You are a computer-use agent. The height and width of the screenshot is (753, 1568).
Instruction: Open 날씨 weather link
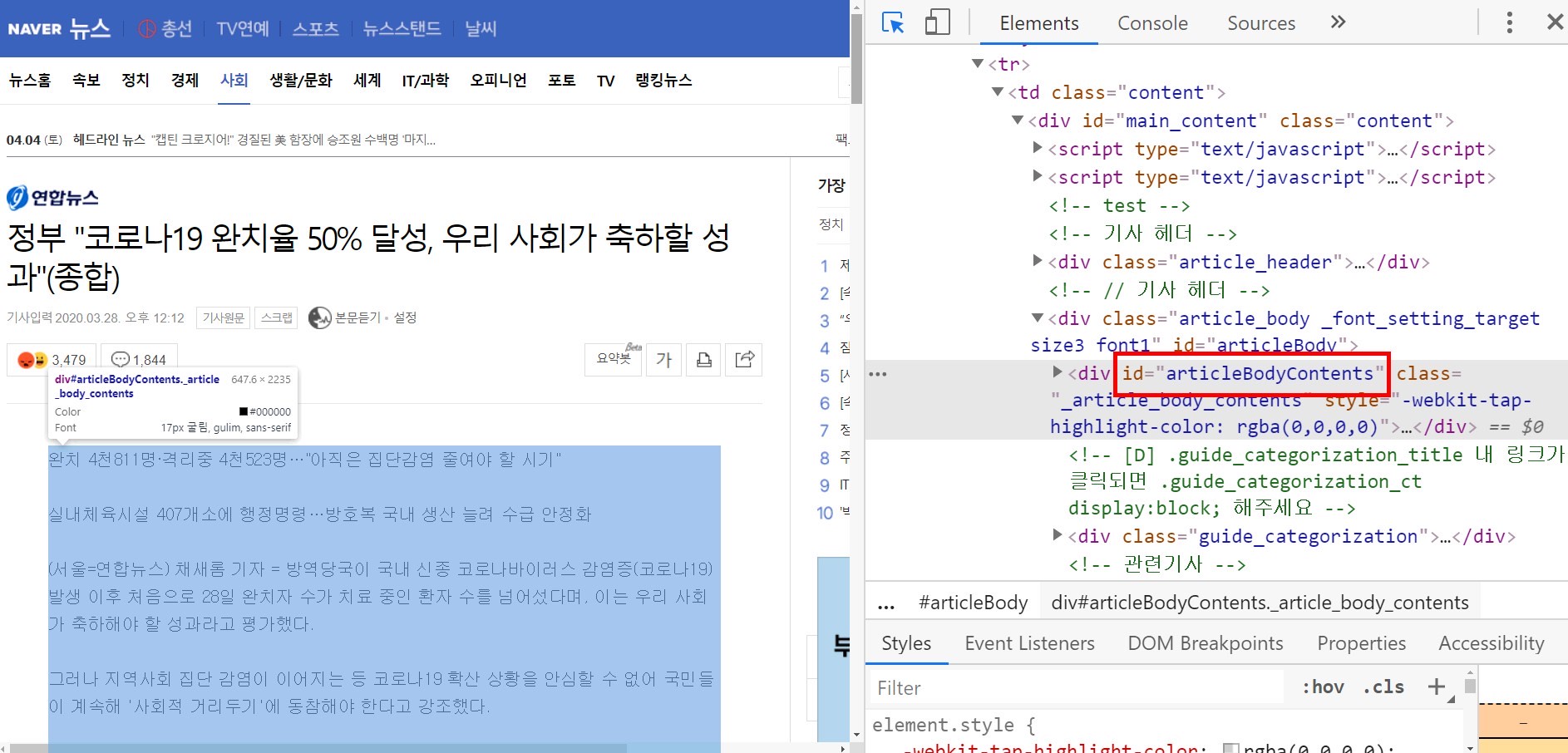(x=481, y=29)
